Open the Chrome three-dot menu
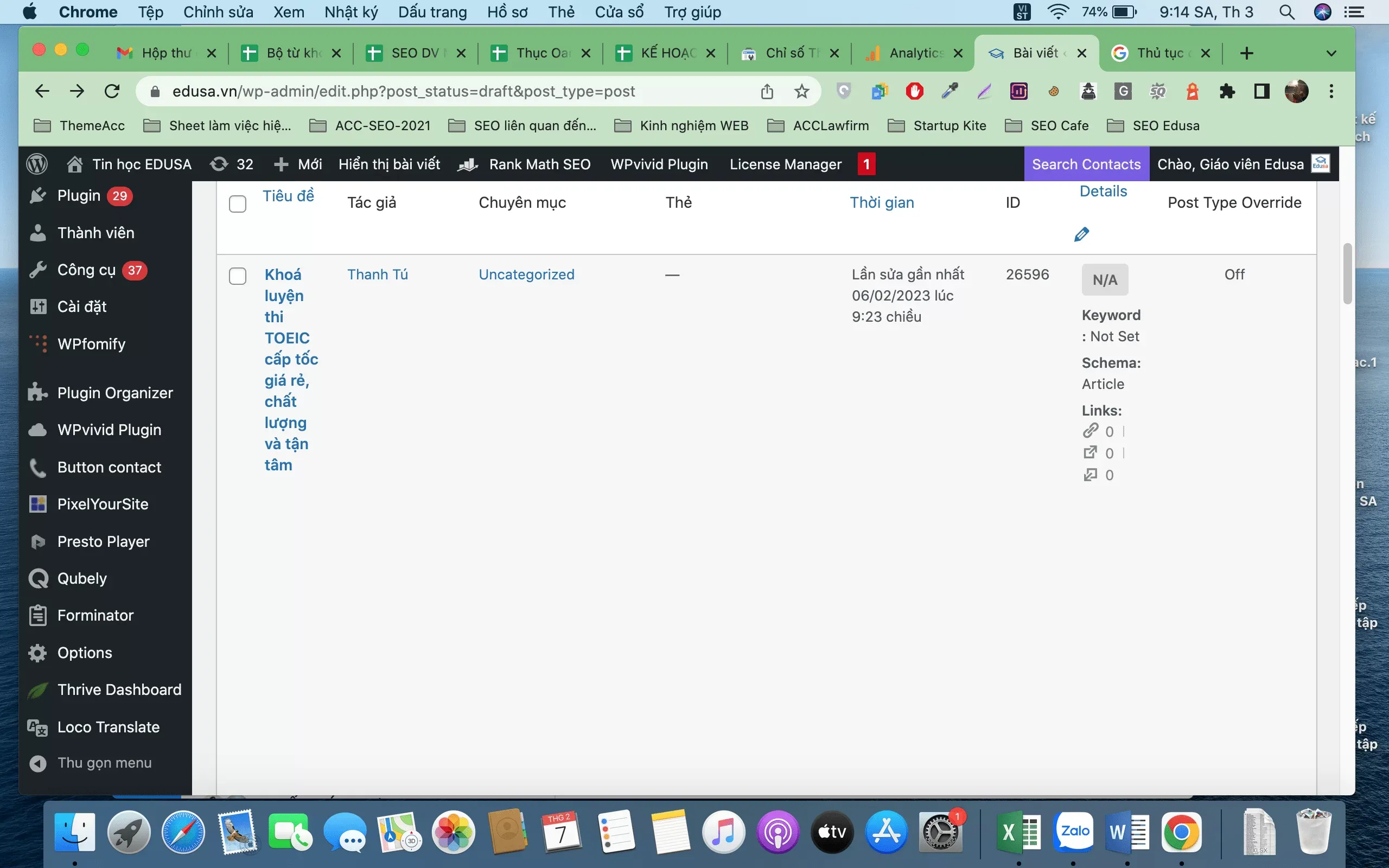 pos(1331,91)
